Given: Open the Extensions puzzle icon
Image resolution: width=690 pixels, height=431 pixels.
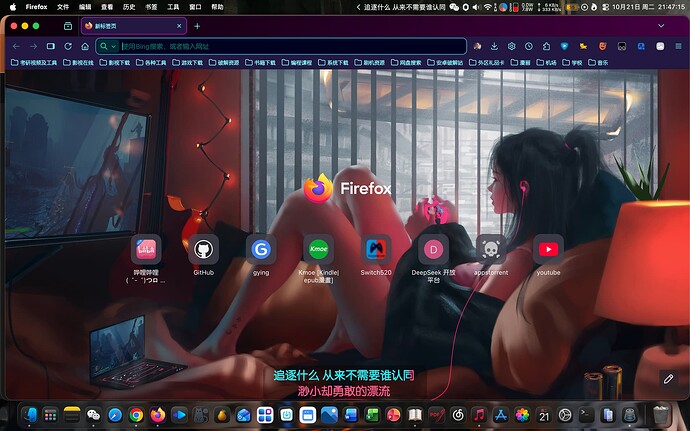Looking at the screenshot, I should tap(546, 46).
